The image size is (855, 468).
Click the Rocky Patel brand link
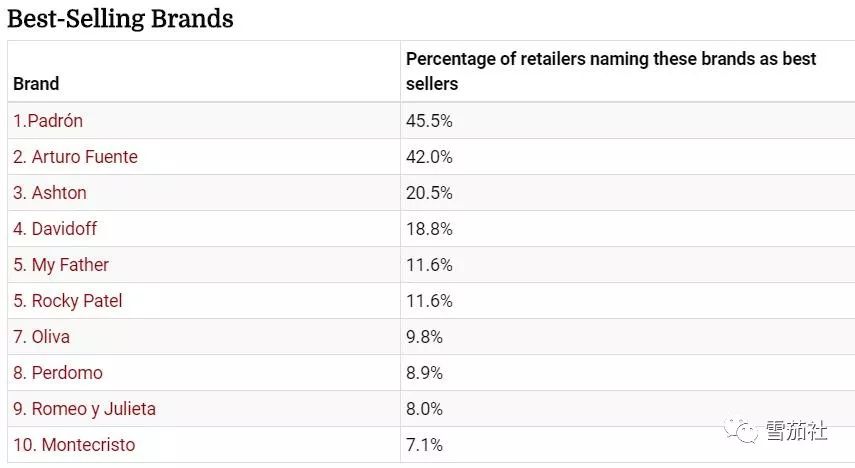(x=68, y=301)
